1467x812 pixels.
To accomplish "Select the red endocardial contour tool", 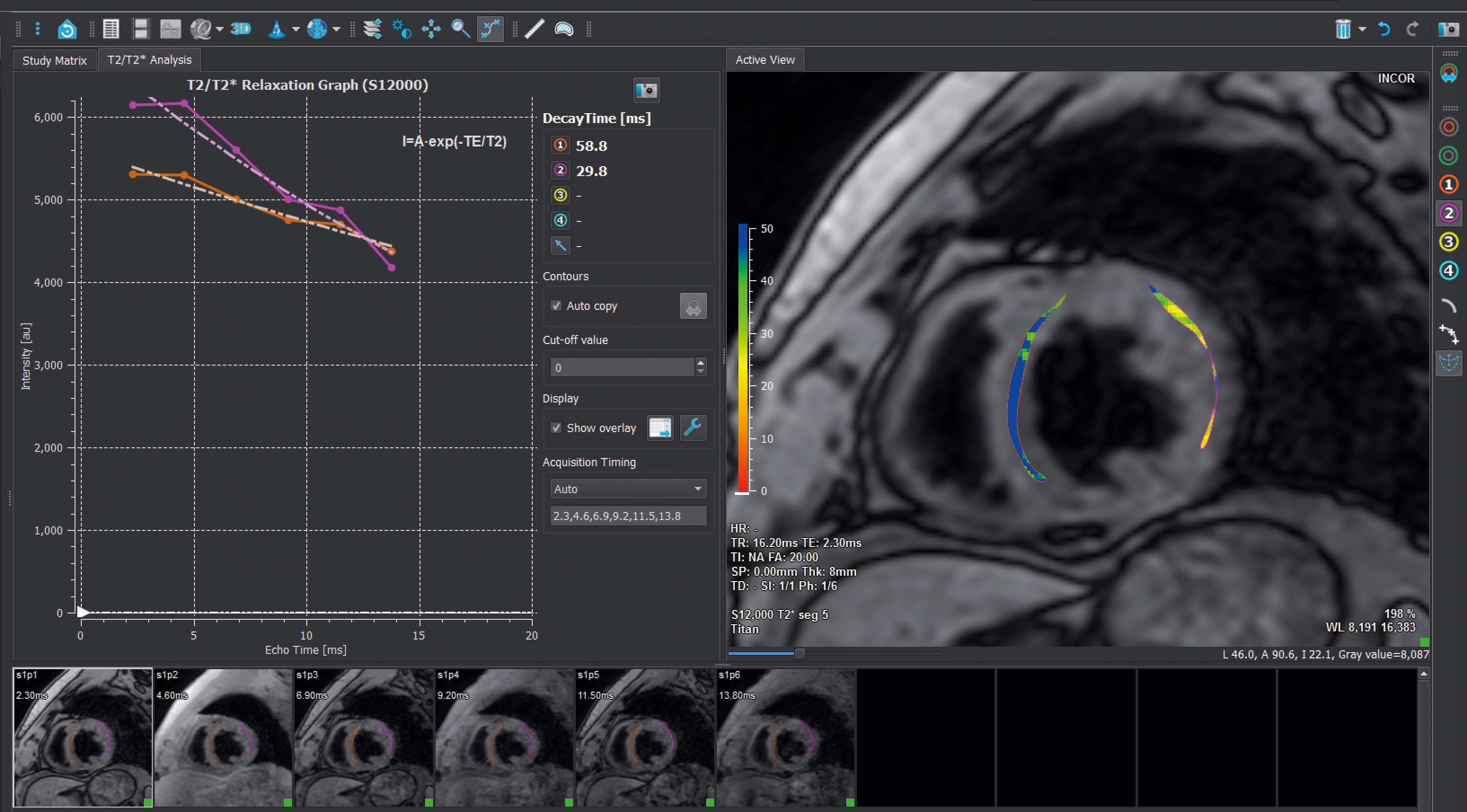I will click(1449, 126).
